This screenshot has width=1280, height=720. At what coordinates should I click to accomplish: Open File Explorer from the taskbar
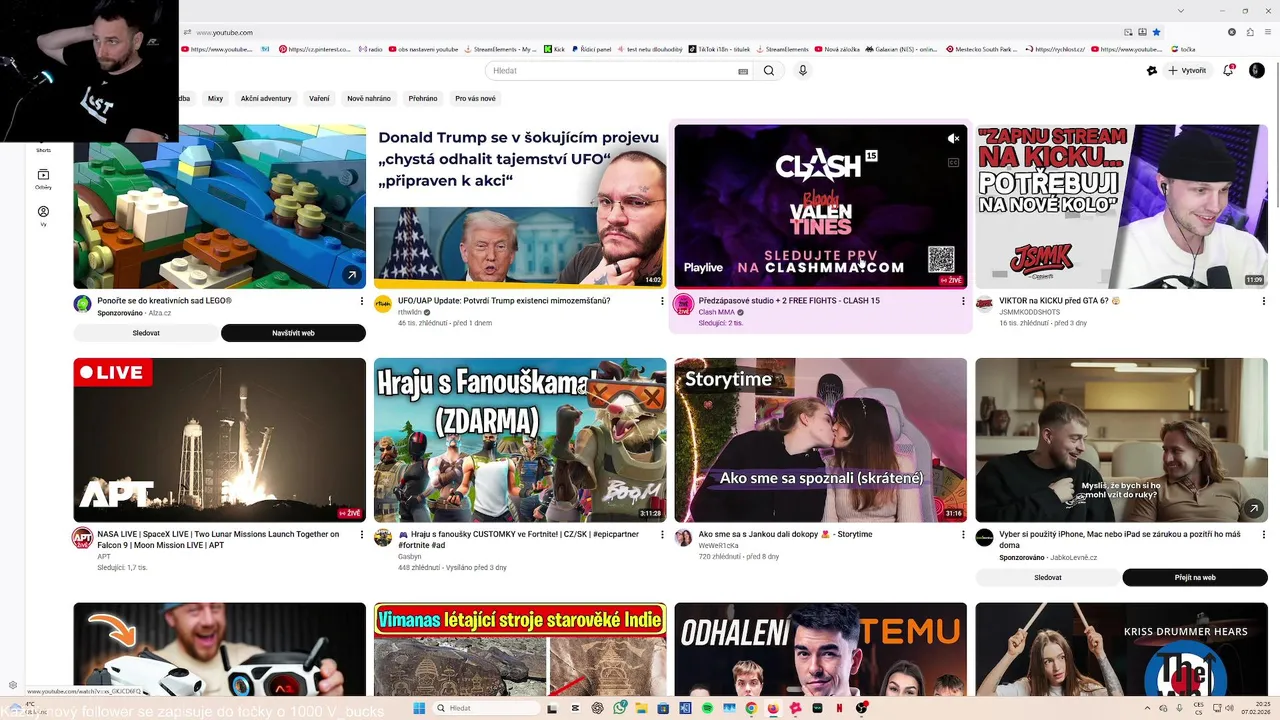(x=641, y=708)
